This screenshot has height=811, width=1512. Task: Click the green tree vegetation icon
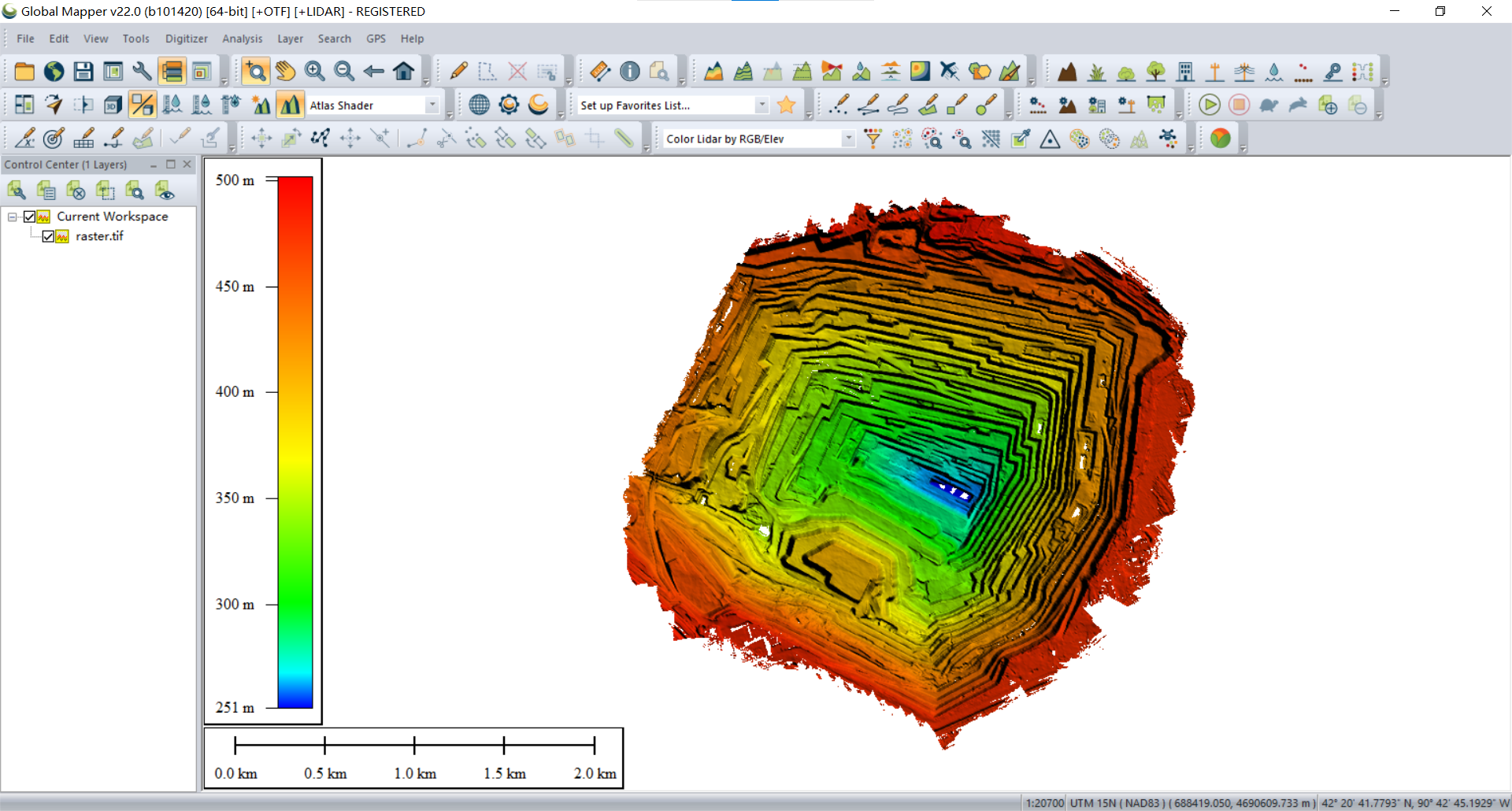coord(1155,72)
